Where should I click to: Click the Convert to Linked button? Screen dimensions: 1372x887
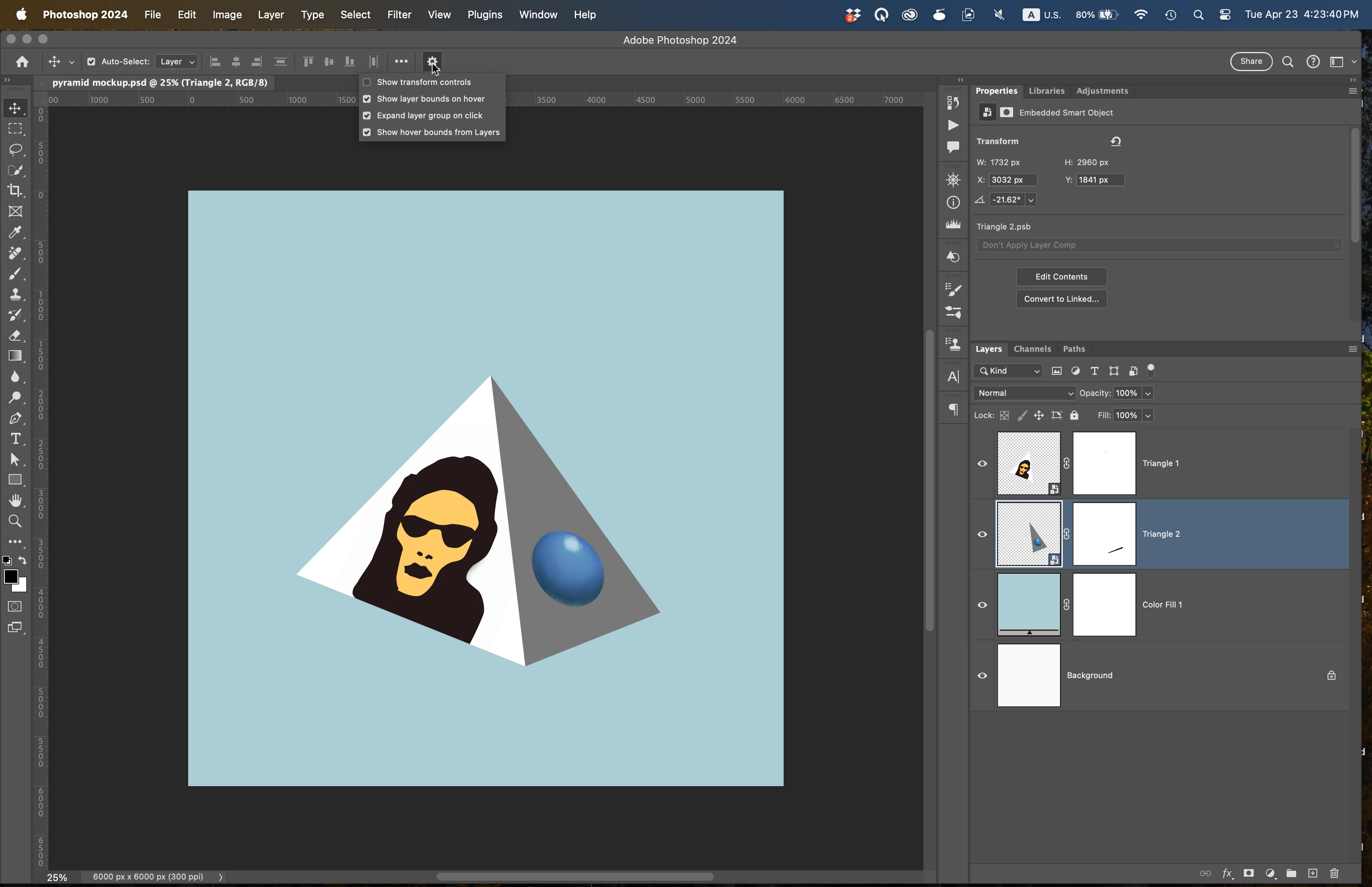(1061, 299)
